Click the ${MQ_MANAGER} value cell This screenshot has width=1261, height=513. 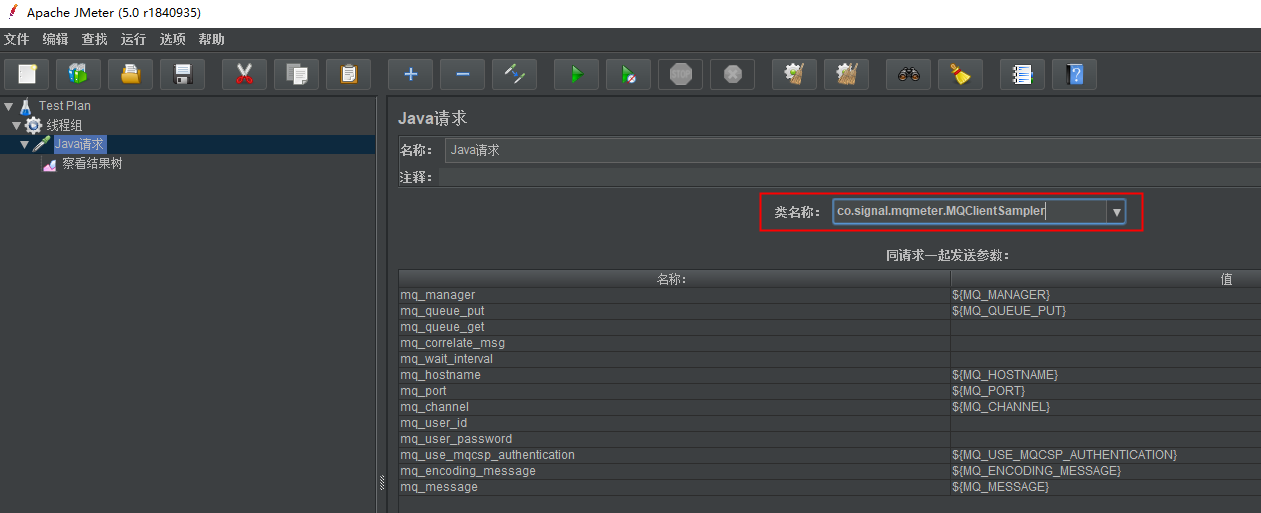tap(1105, 295)
